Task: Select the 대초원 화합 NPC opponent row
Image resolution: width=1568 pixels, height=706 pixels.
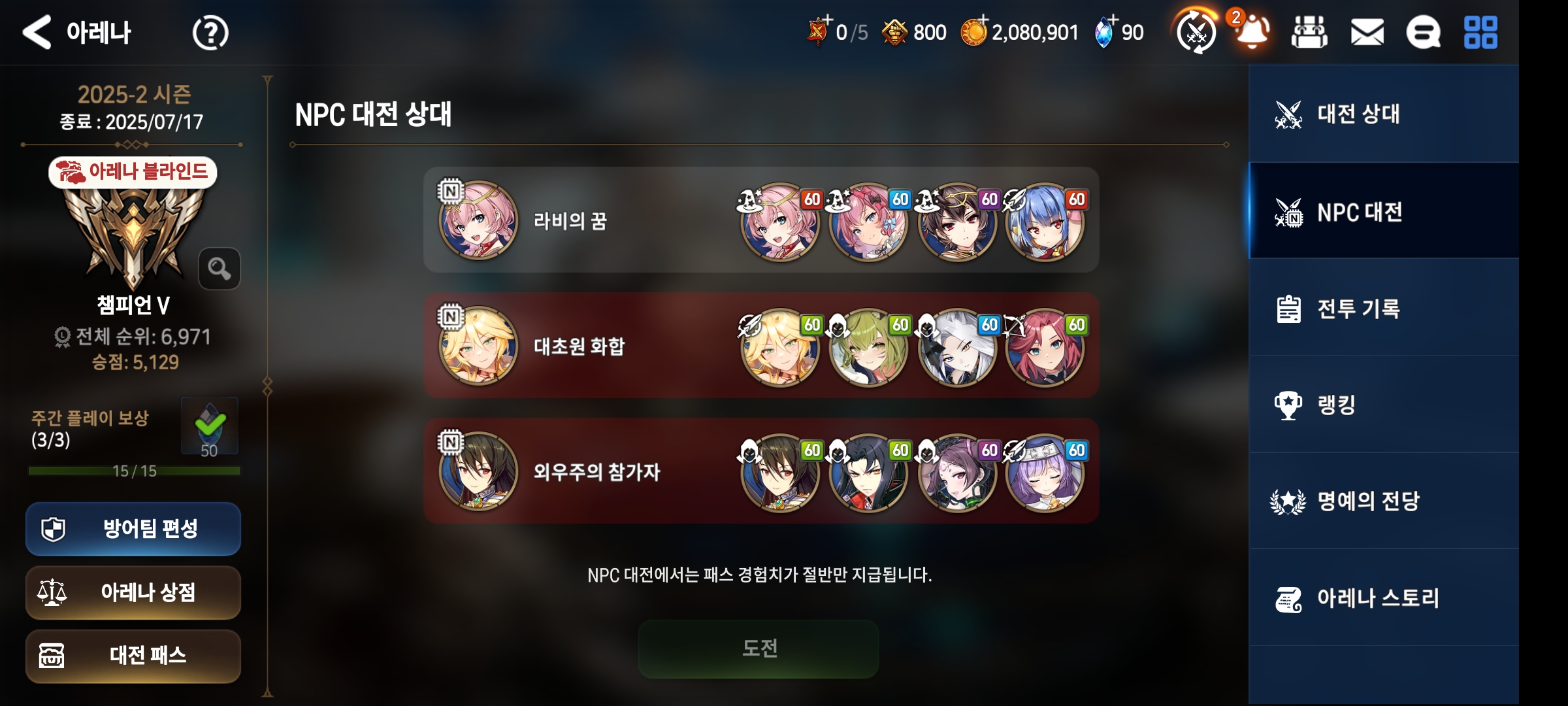Action: [x=761, y=345]
